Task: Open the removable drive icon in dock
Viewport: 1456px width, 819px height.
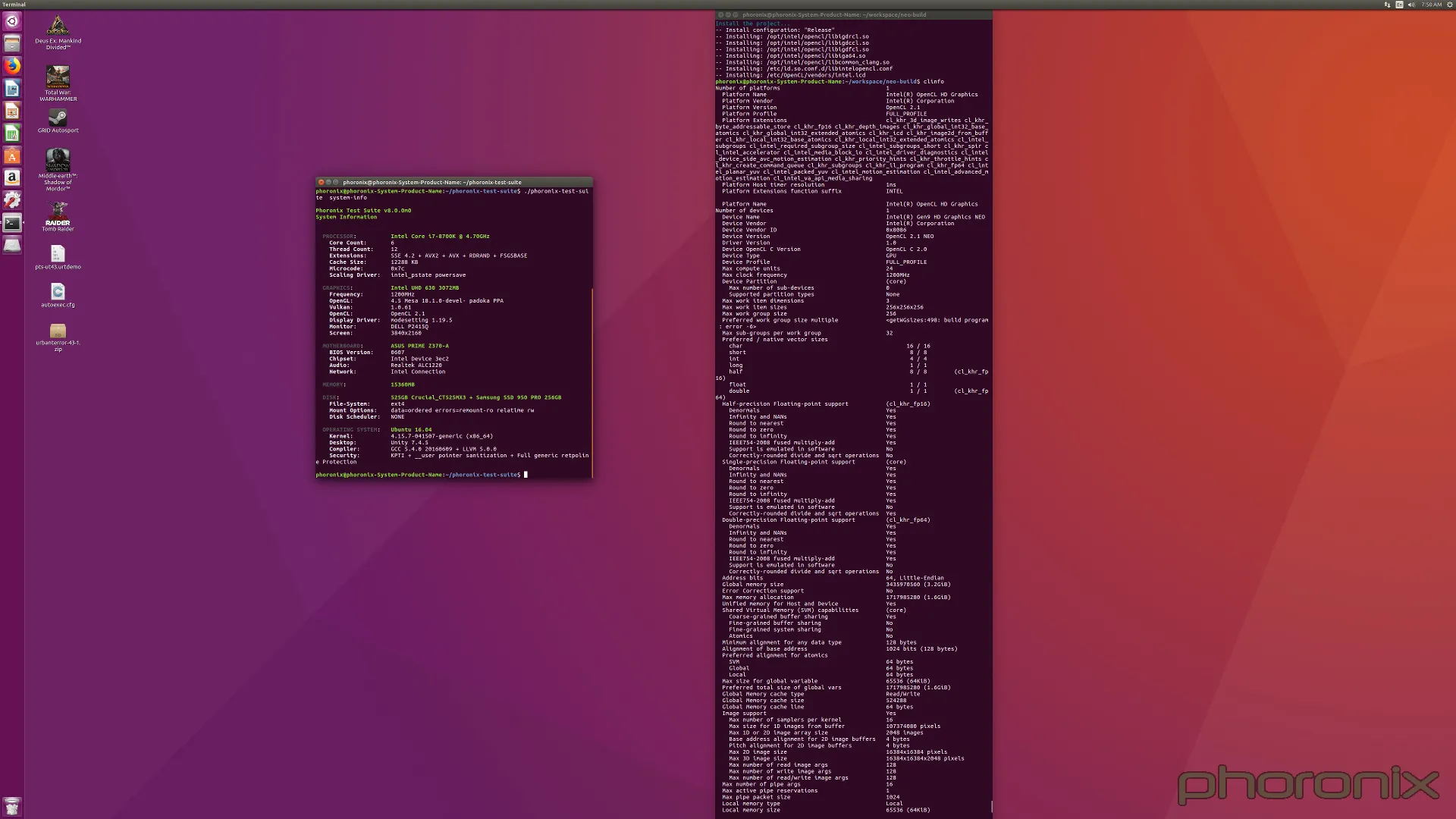Action: pos(12,246)
